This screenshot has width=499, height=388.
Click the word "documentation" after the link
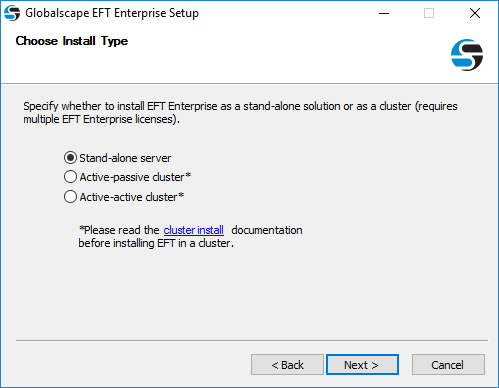[267, 230]
